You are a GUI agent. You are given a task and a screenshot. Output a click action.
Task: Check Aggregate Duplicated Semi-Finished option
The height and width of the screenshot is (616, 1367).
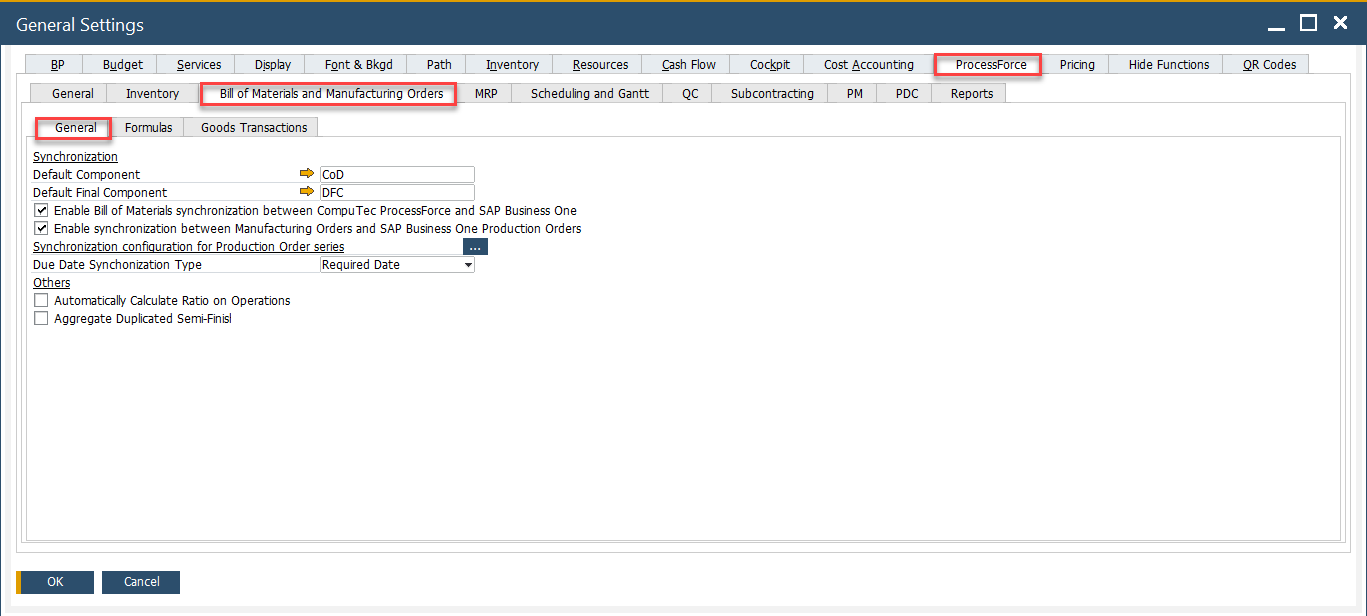41,318
